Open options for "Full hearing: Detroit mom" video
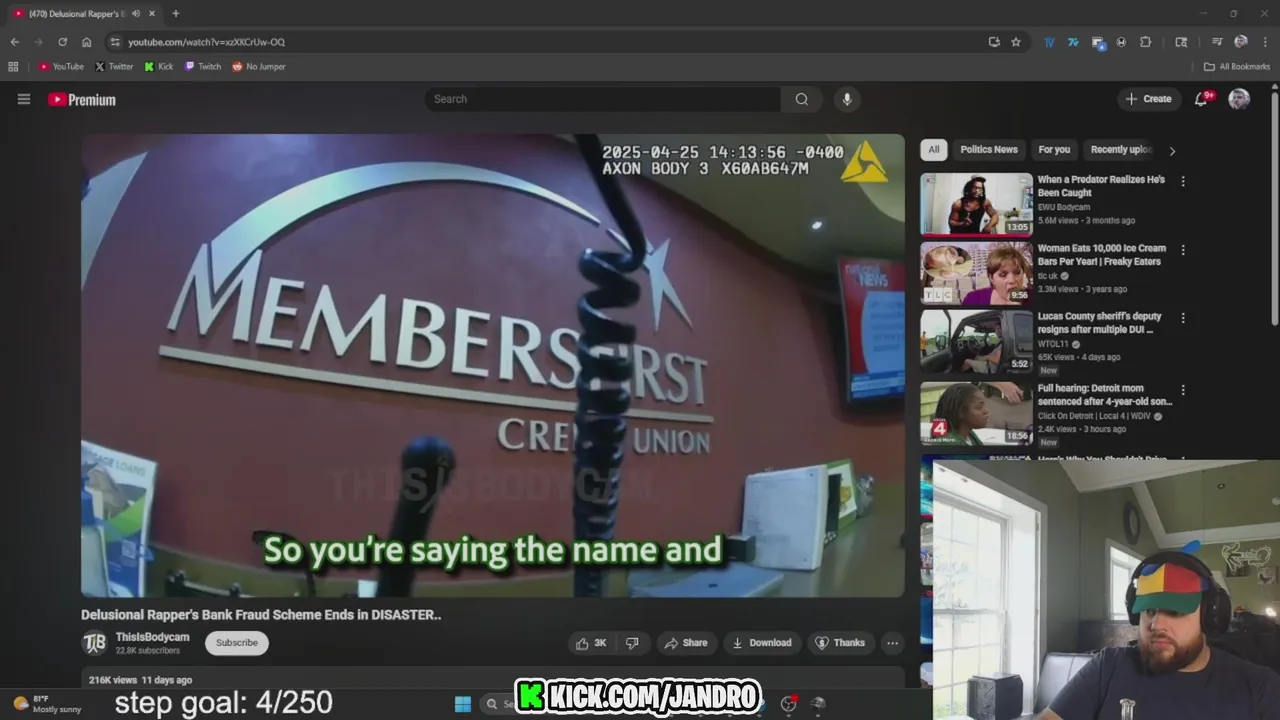Image resolution: width=1280 pixels, height=720 pixels. tap(1183, 391)
